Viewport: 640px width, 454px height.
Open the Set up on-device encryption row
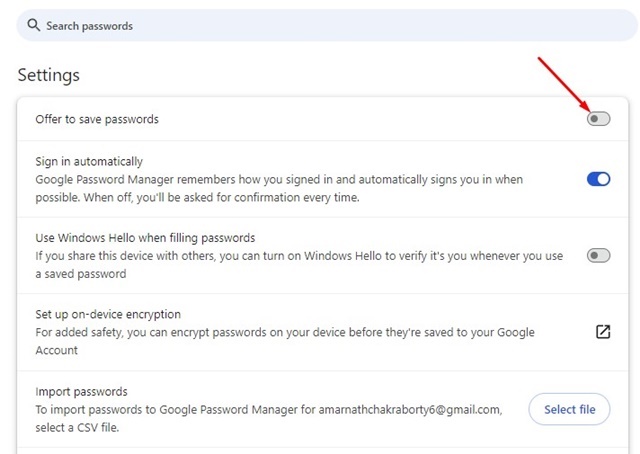[x=108, y=314]
